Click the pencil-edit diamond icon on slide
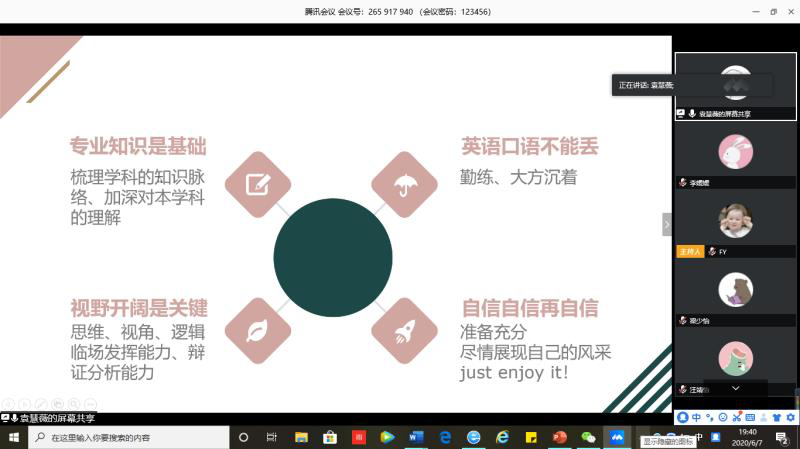Image resolution: width=800 pixels, height=449 pixels. click(258, 184)
